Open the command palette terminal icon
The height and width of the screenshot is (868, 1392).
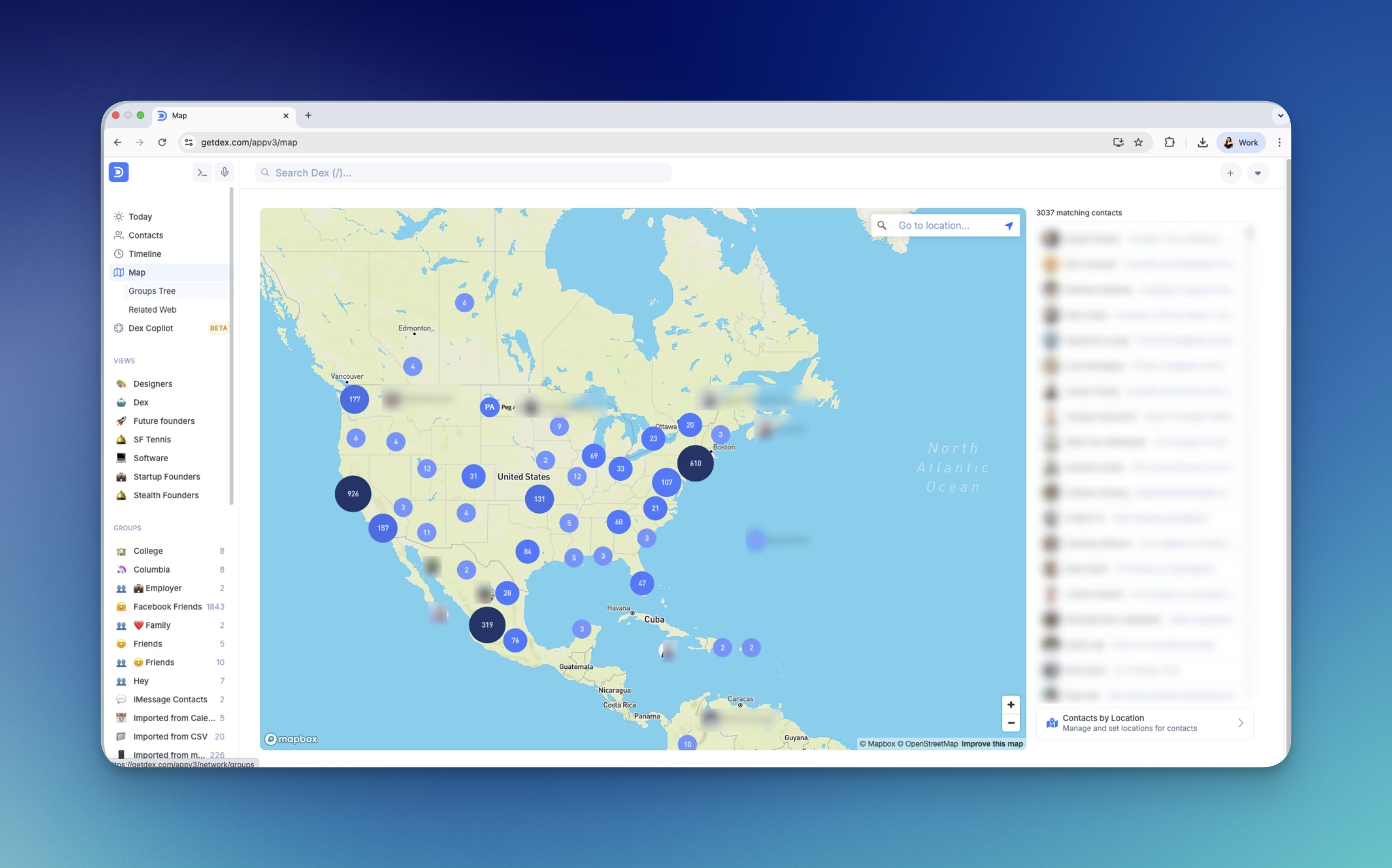(x=201, y=172)
